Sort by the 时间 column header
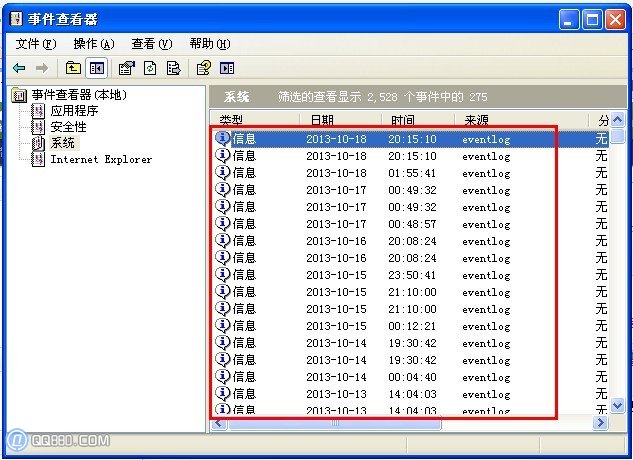The width and height of the screenshot is (633, 460). (418, 120)
